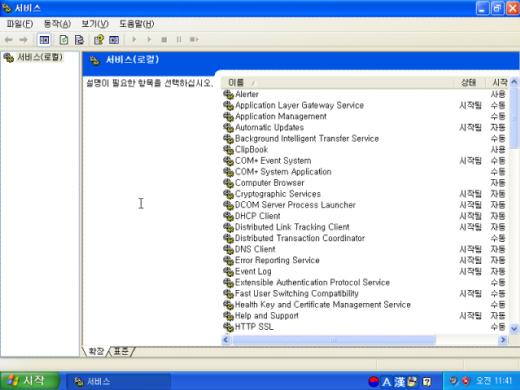The width and height of the screenshot is (520, 390).
Task: Select DCOM Server Process Launcher
Action: (295, 205)
